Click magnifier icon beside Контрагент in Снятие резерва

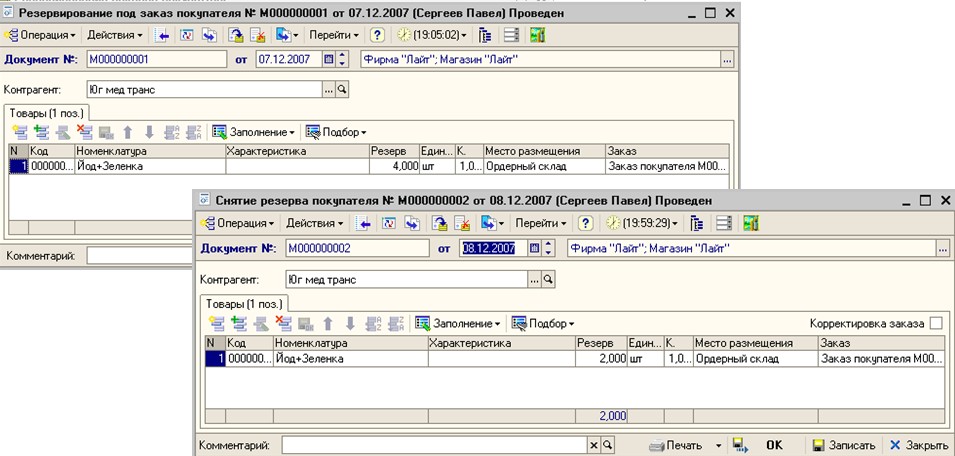(x=549, y=280)
